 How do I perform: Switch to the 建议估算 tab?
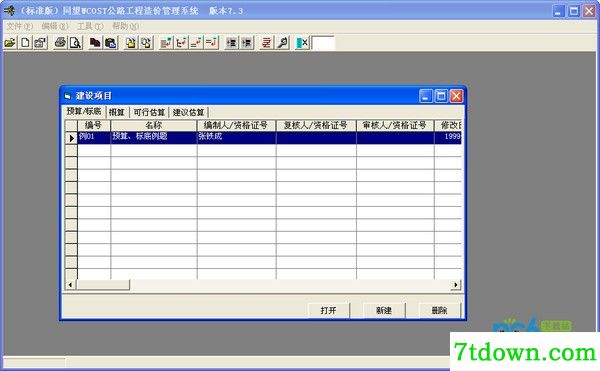click(188, 112)
